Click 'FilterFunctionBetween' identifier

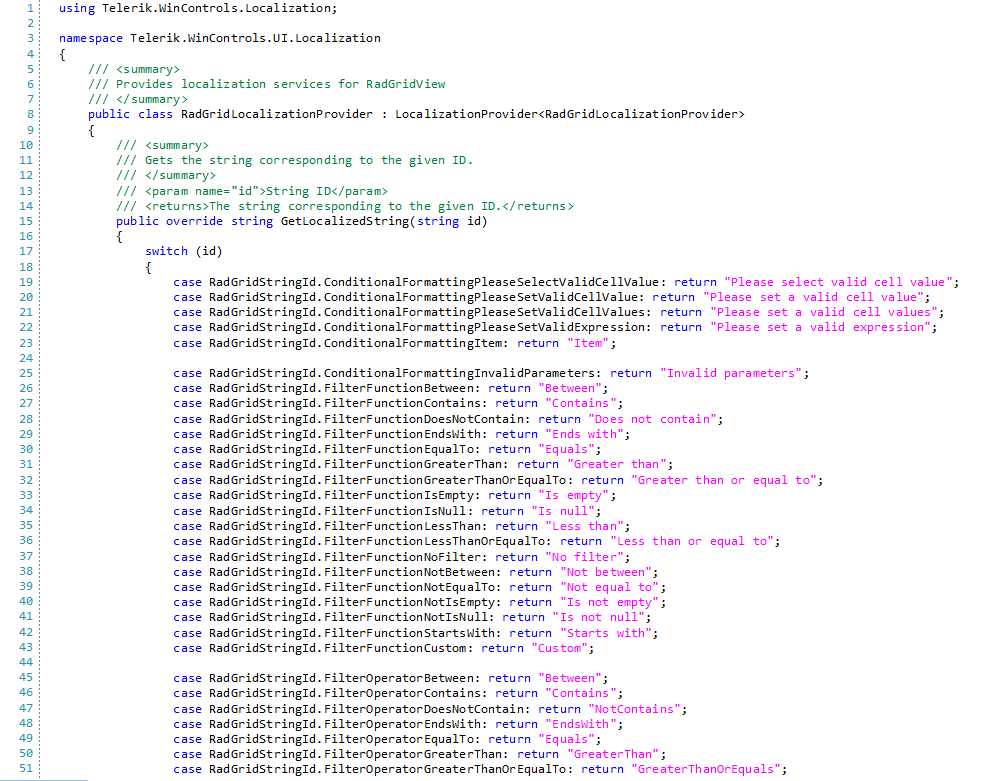pyautogui.click(x=398, y=388)
